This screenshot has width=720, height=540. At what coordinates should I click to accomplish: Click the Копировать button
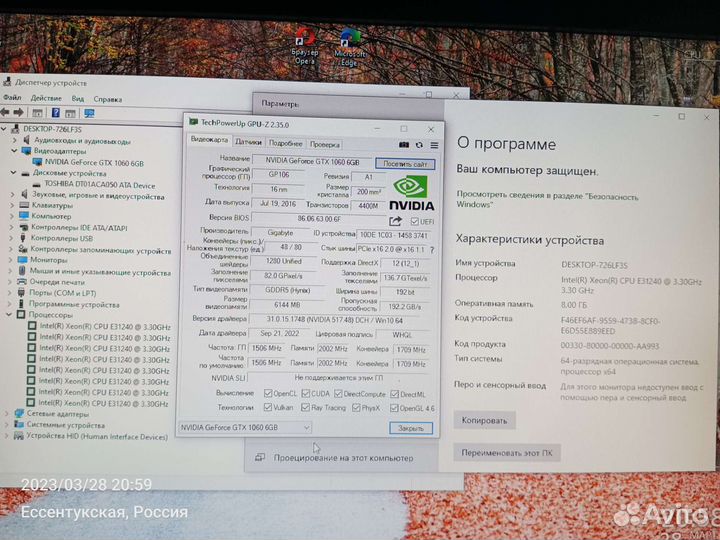click(x=484, y=420)
